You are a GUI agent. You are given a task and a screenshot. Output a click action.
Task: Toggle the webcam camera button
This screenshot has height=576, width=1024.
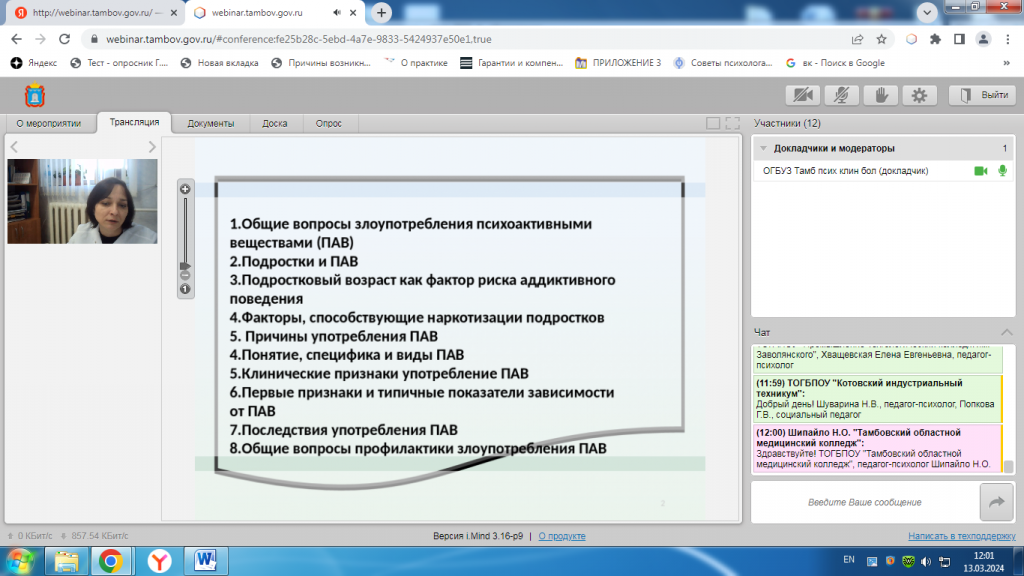click(x=803, y=95)
